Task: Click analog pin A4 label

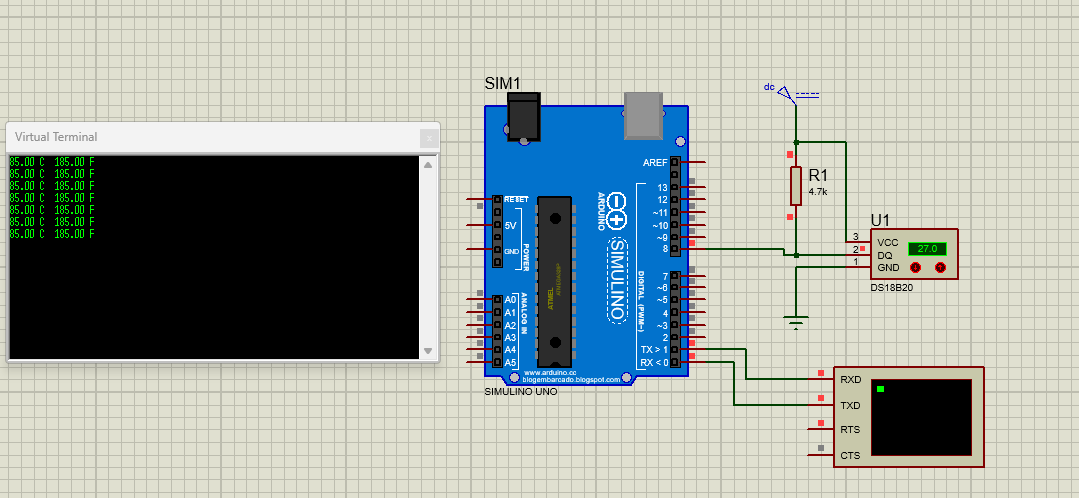Action: [x=510, y=350]
